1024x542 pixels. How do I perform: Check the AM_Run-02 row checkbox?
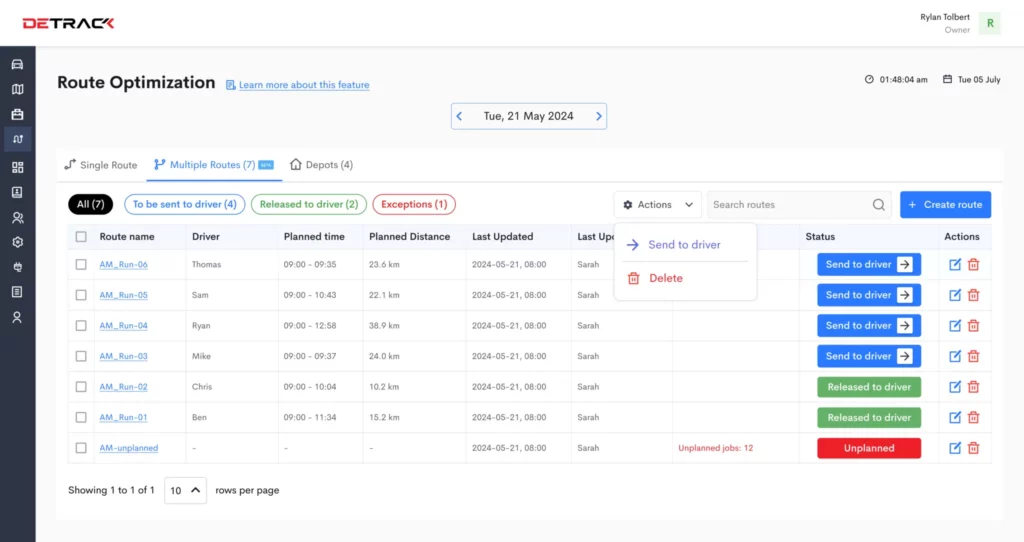point(81,387)
